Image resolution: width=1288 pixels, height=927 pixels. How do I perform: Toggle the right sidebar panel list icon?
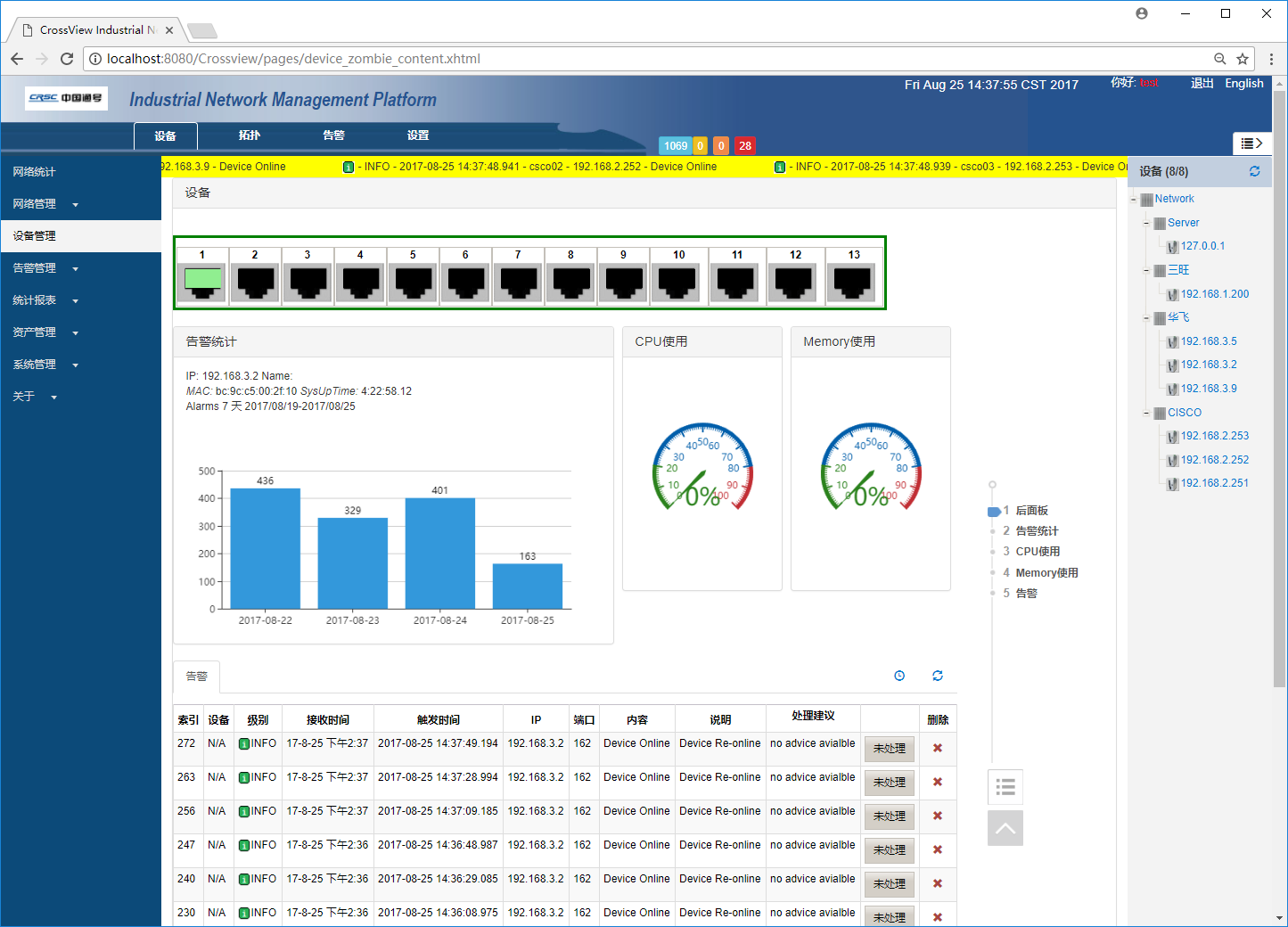pyautogui.click(x=1251, y=144)
